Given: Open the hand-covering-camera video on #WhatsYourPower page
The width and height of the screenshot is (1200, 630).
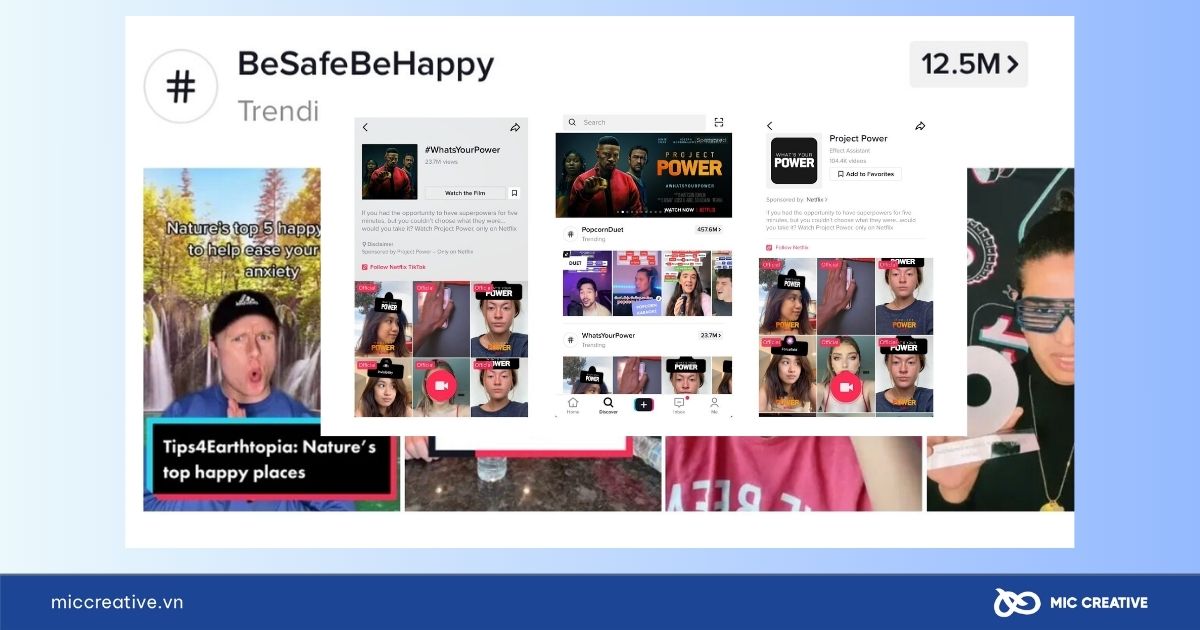Looking at the screenshot, I should 441,319.
